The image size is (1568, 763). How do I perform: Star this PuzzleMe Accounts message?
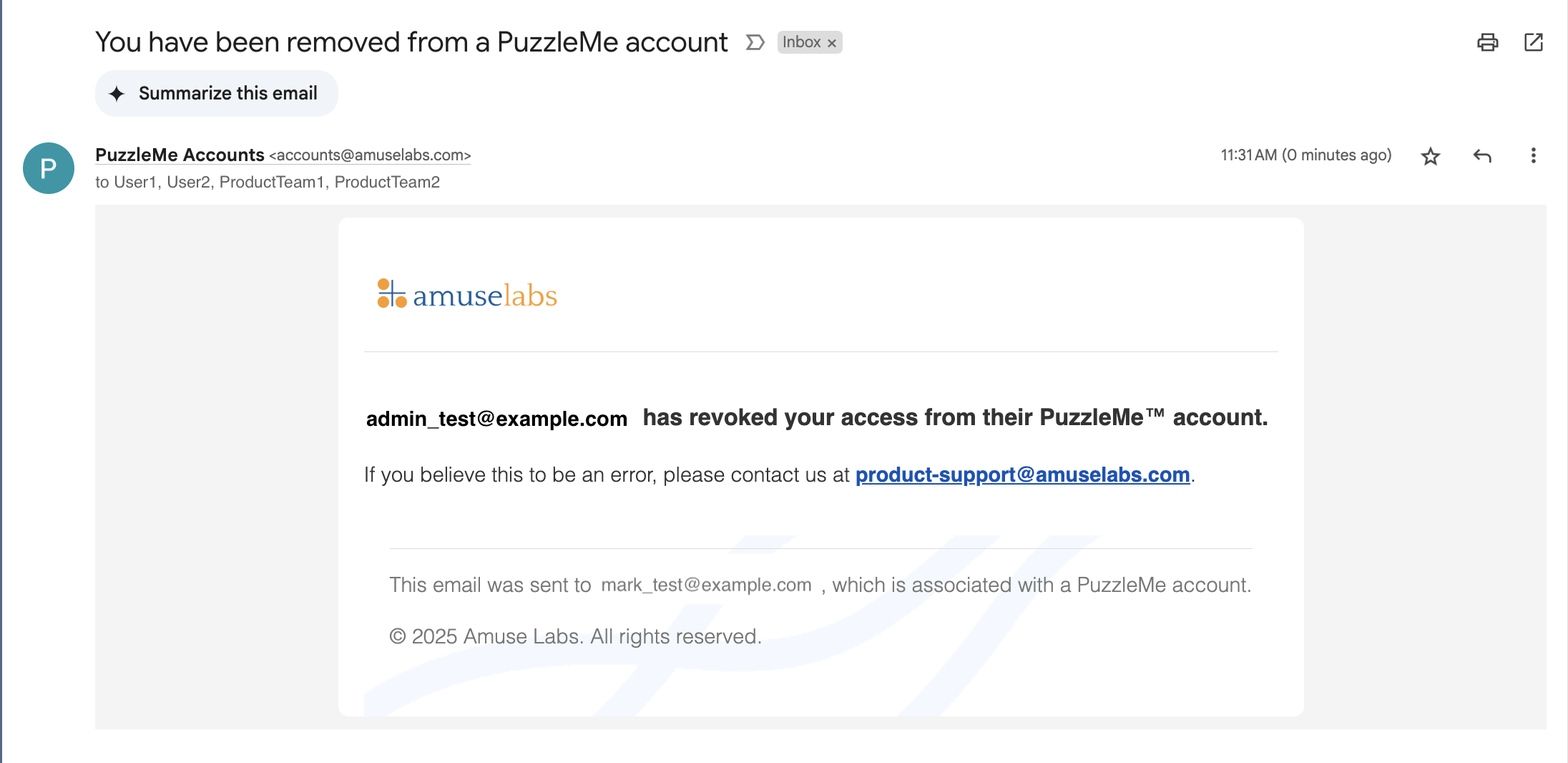(x=1431, y=156)
